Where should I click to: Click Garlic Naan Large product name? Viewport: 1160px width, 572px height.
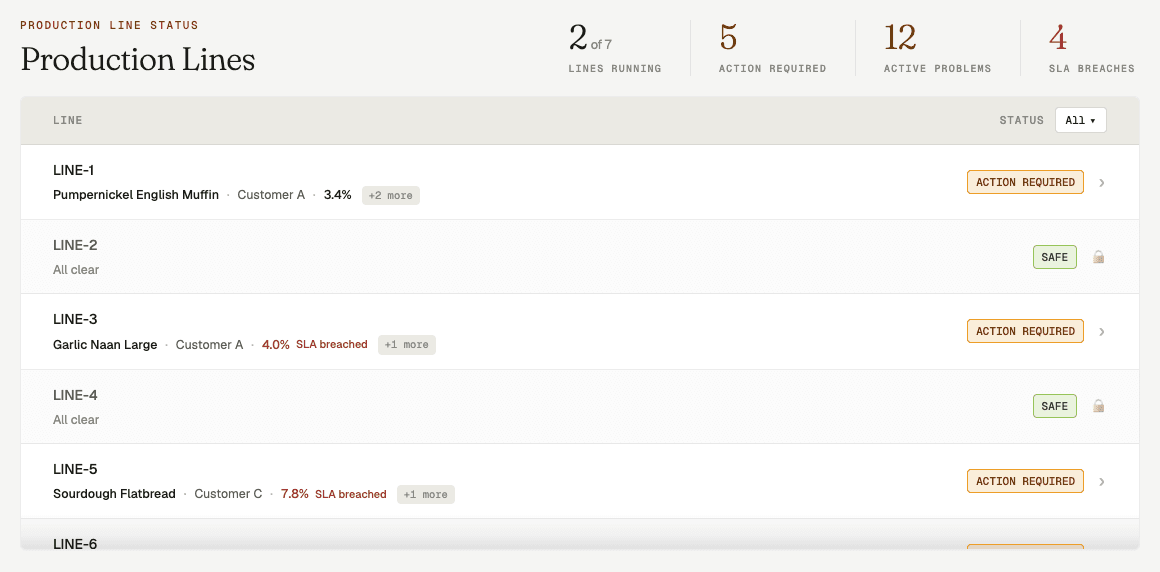[105, 345]
